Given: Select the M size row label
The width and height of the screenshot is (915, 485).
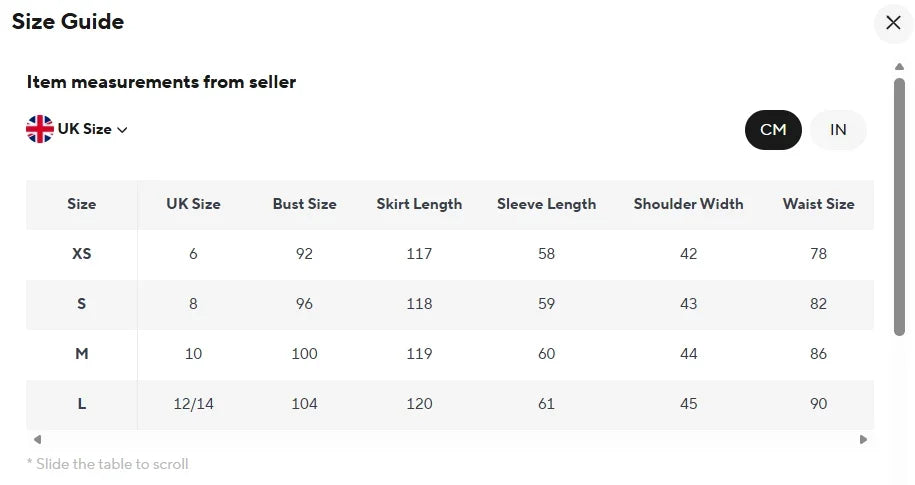Looking at the screenshot, I should (82, 354).
